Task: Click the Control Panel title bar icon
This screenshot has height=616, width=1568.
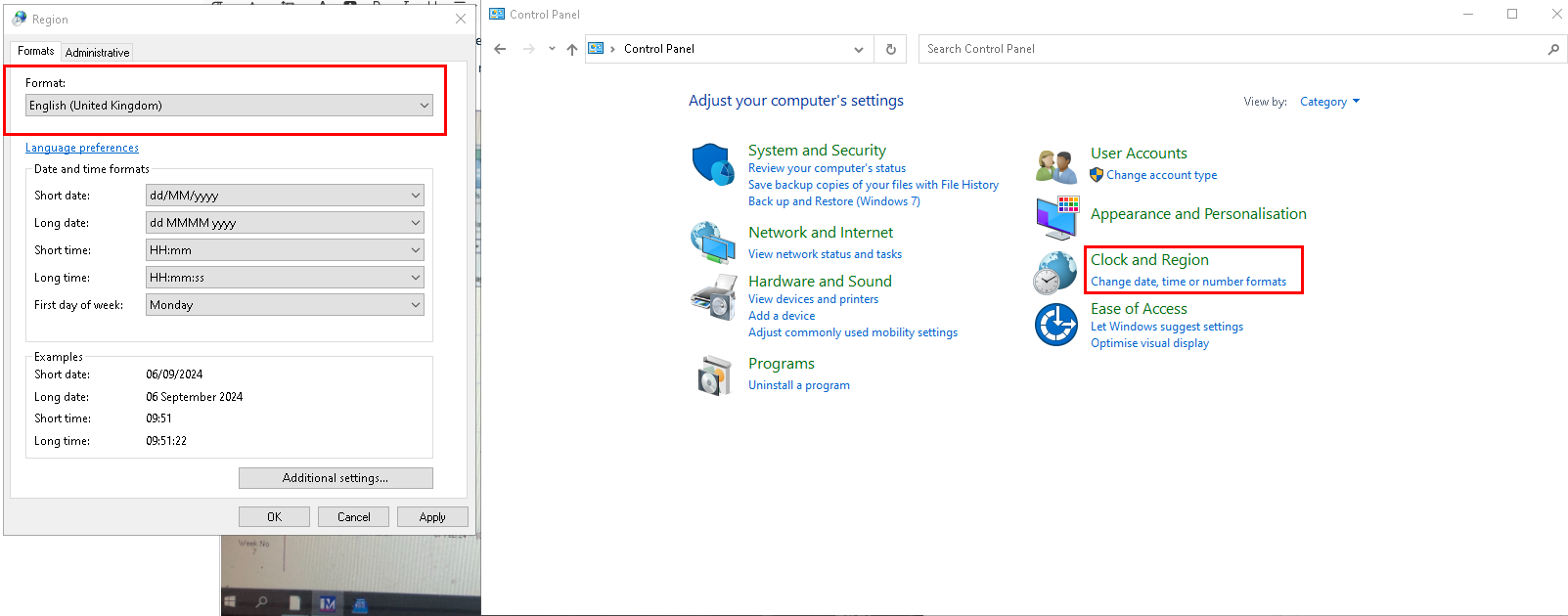Action: [497, 14]
